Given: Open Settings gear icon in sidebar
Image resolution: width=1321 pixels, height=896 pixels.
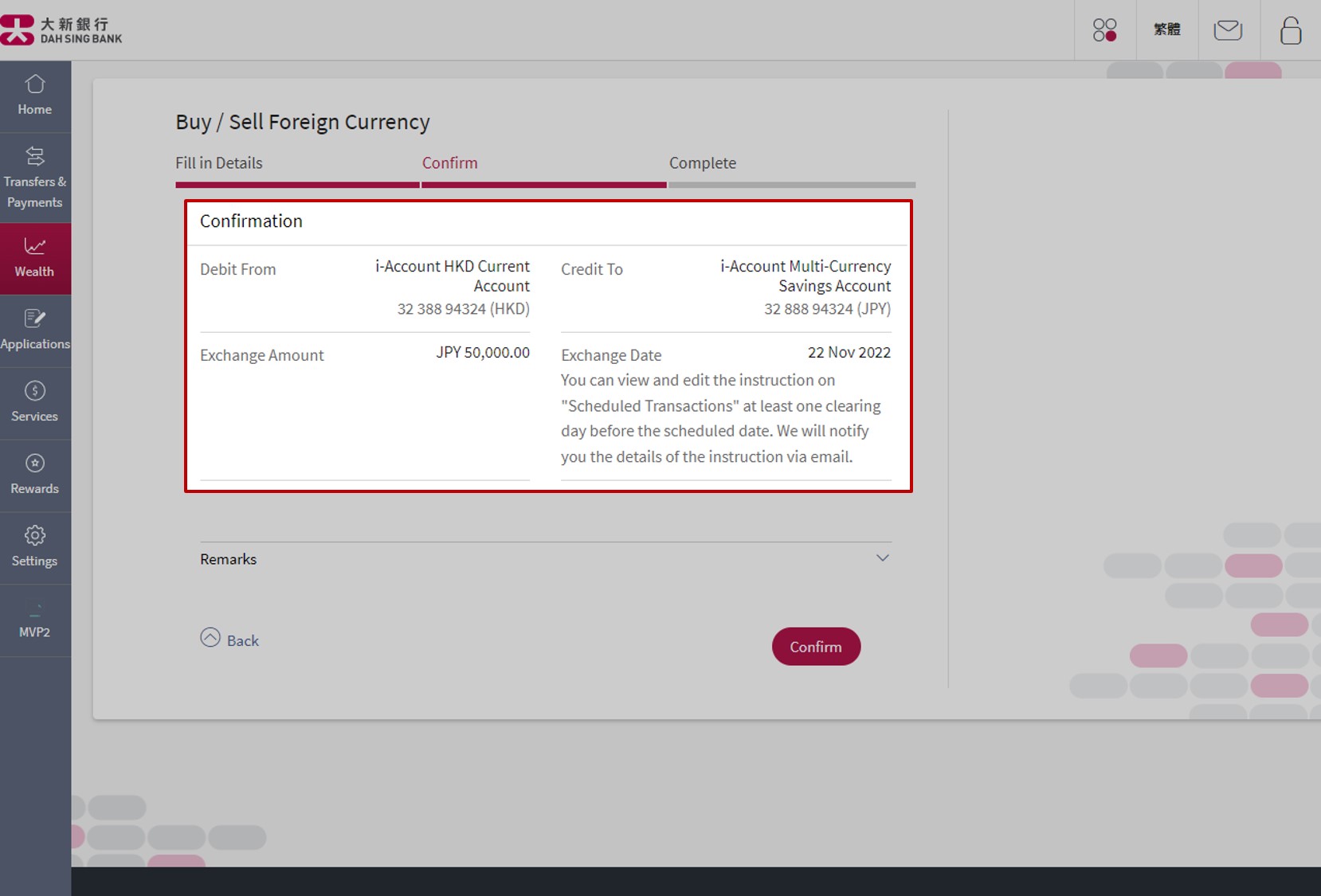Looking at the screenshot, I should 35,535.
